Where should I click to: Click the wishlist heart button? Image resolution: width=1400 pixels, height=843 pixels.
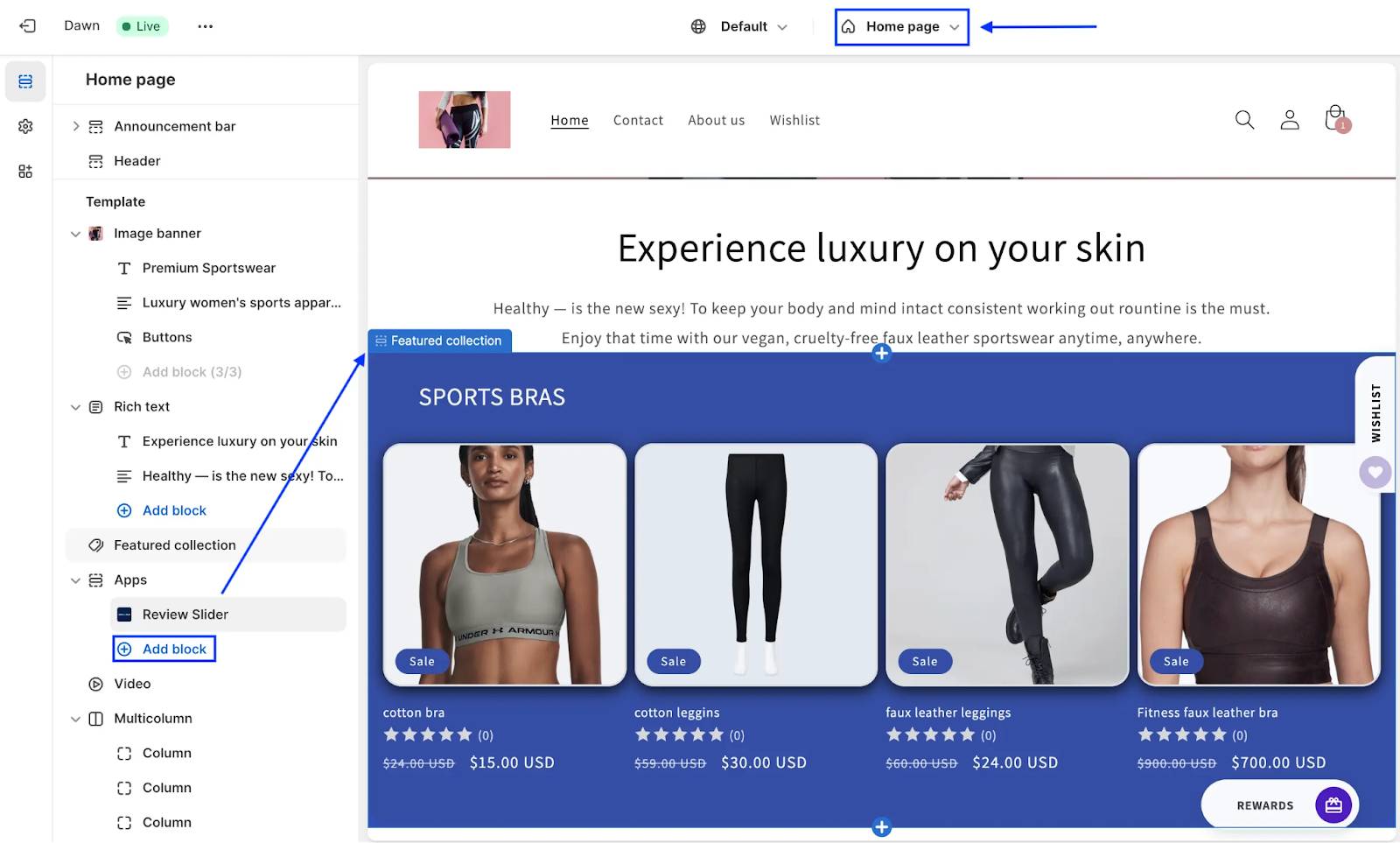[x=1375, y=472]
